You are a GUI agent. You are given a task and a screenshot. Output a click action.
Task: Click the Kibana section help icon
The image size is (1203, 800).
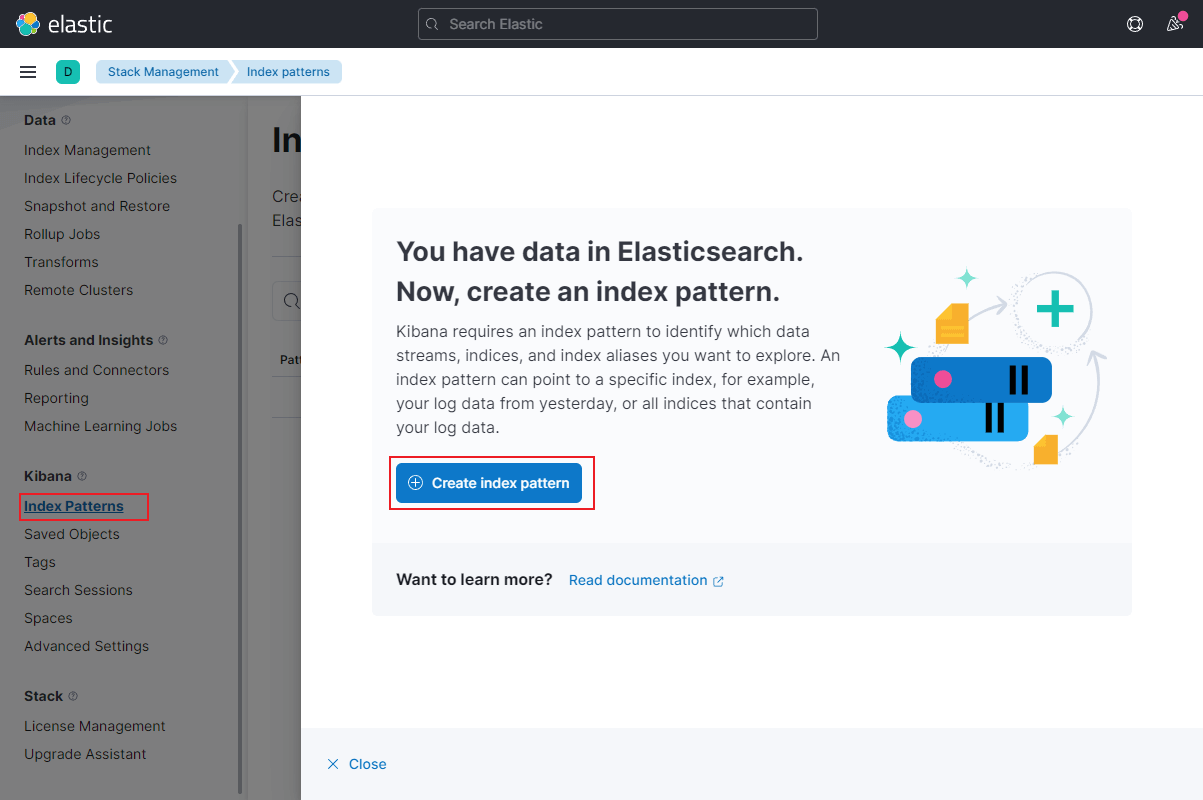point(82,476)
